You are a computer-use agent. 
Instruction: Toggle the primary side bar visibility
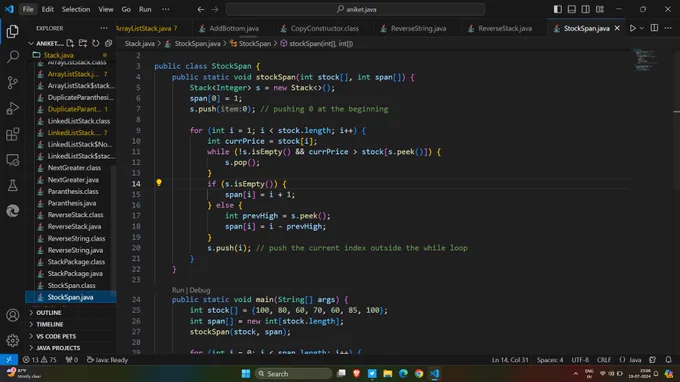pos(558,9)
